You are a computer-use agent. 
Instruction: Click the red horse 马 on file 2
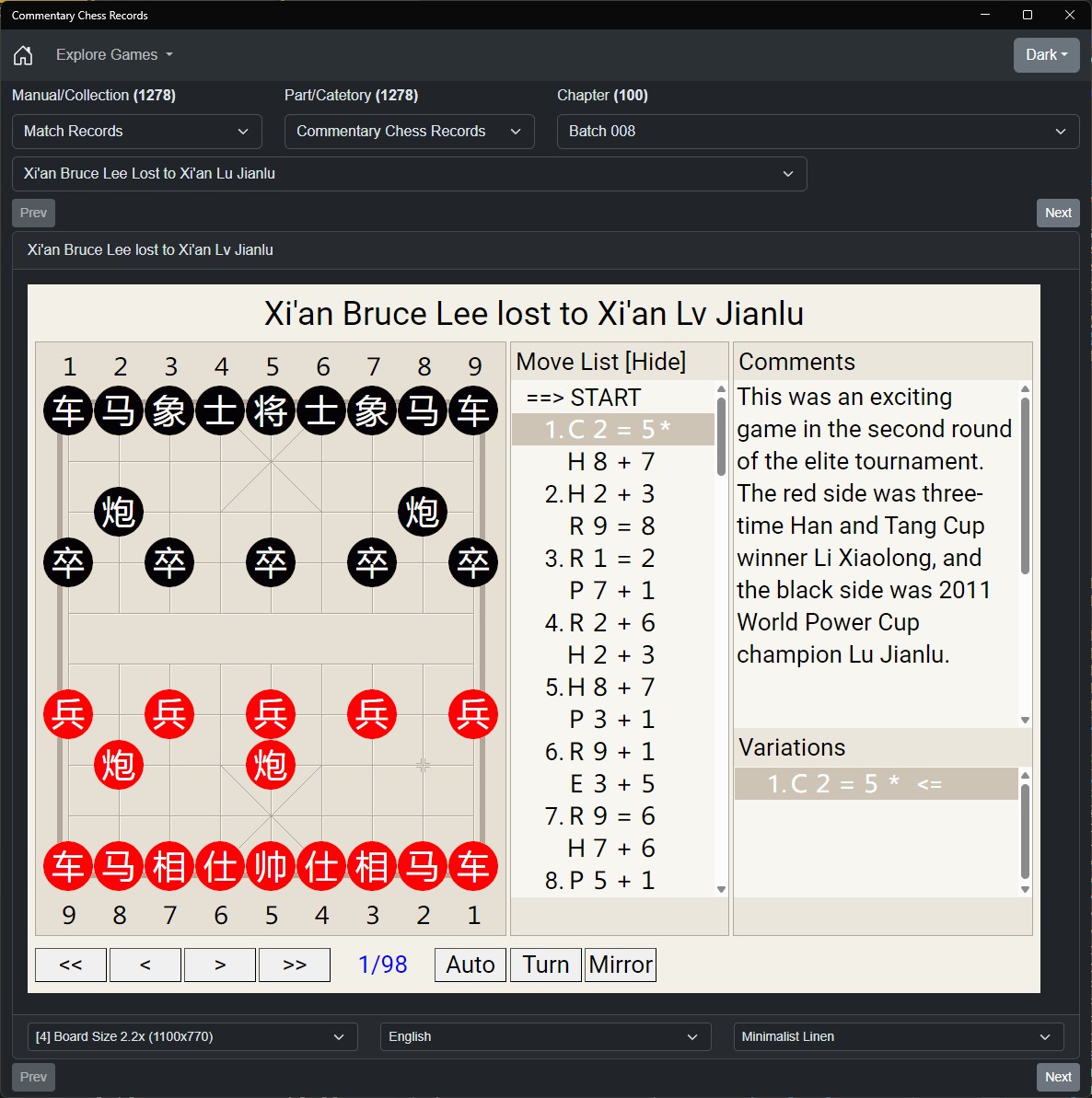pyautogui.click(x=423, y=866)
